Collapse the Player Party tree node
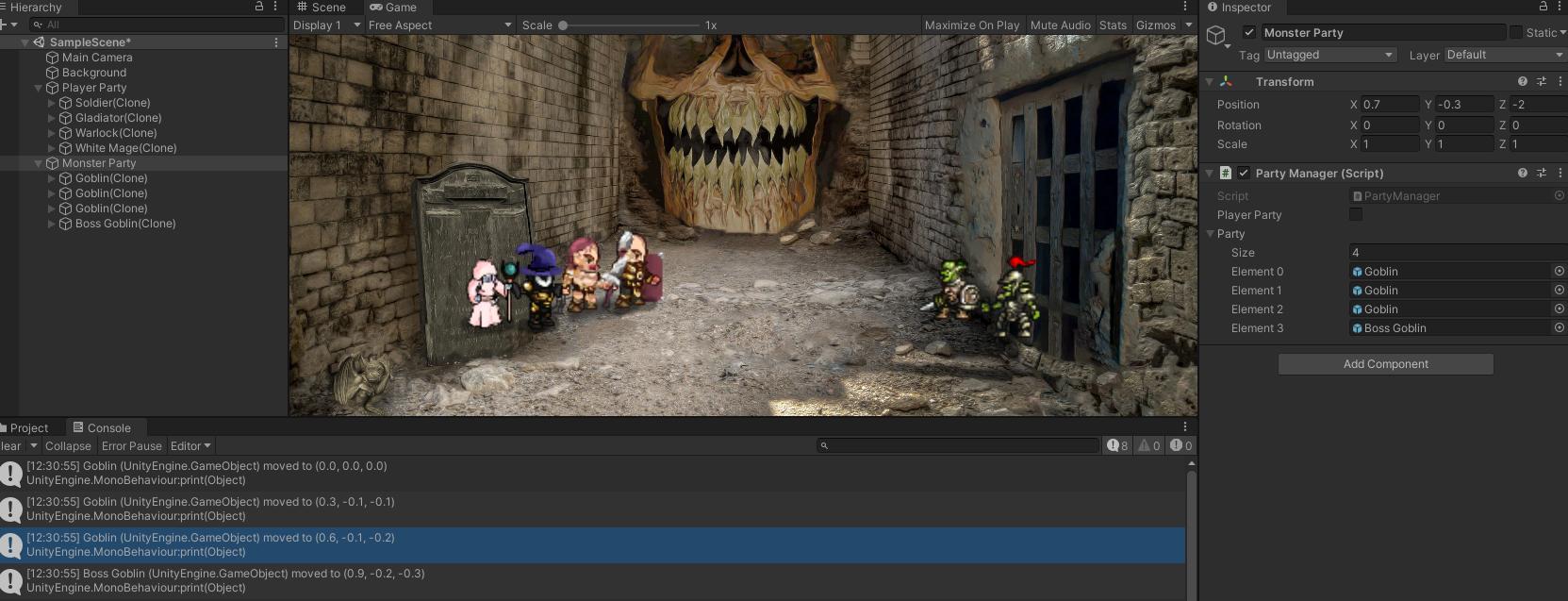This screenshot has height=601, width=1568. [x=39, y=88]
